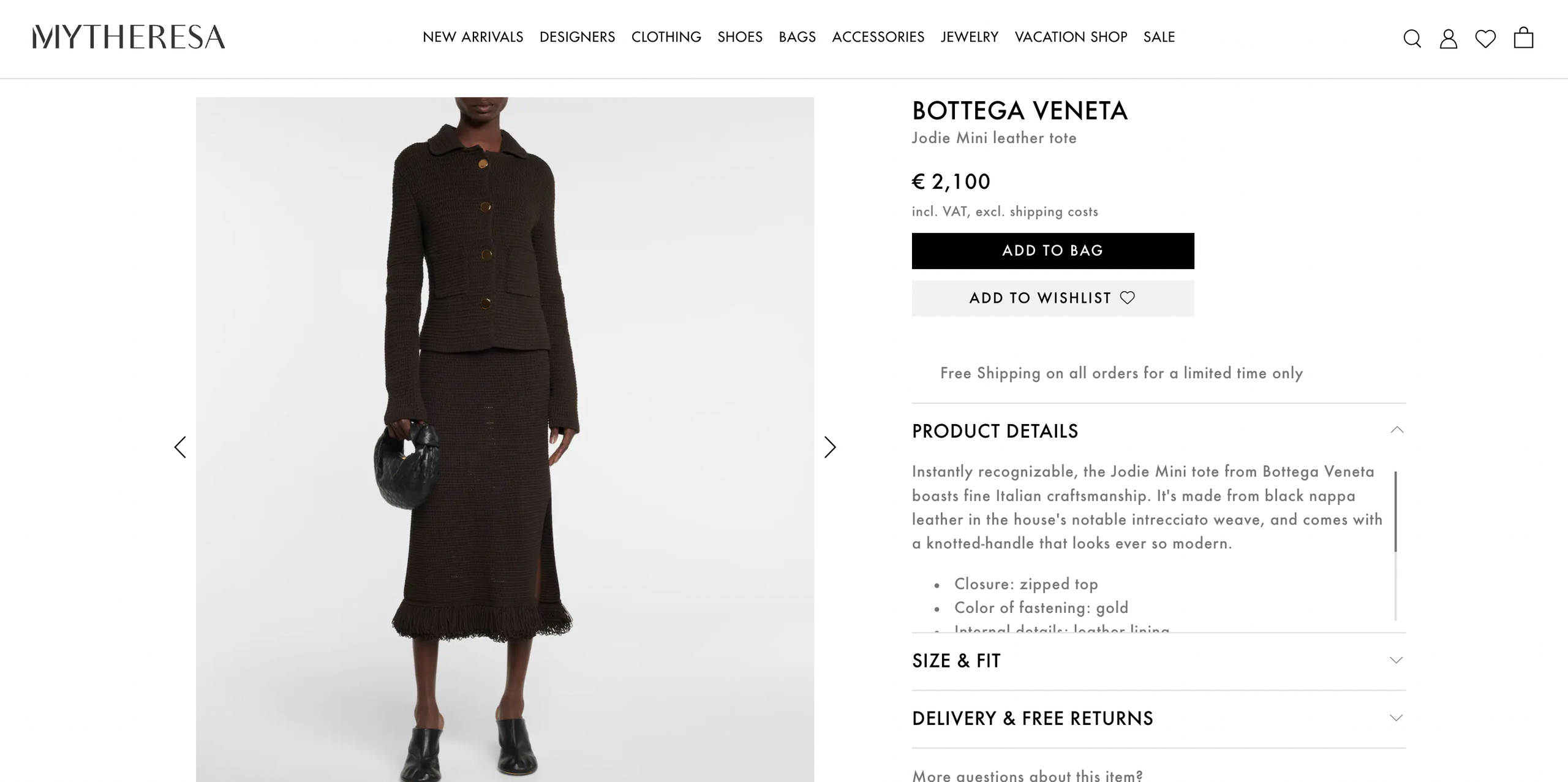The image size is (1568, 782).
Task: Collapse the Product Details section
Action: [1396, 430]
